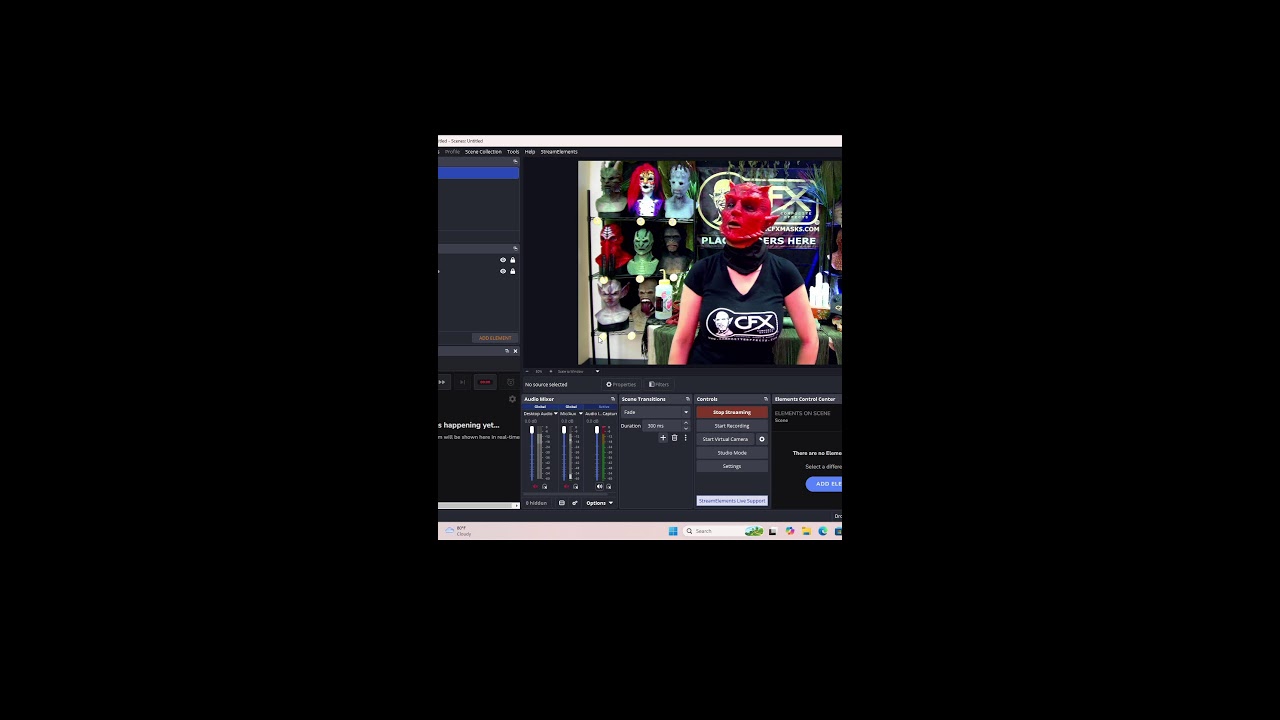This screenshot has width=1280, height=720.
Task: Click the fast-forward icon in activity feed
Action: tap(442, 382)
